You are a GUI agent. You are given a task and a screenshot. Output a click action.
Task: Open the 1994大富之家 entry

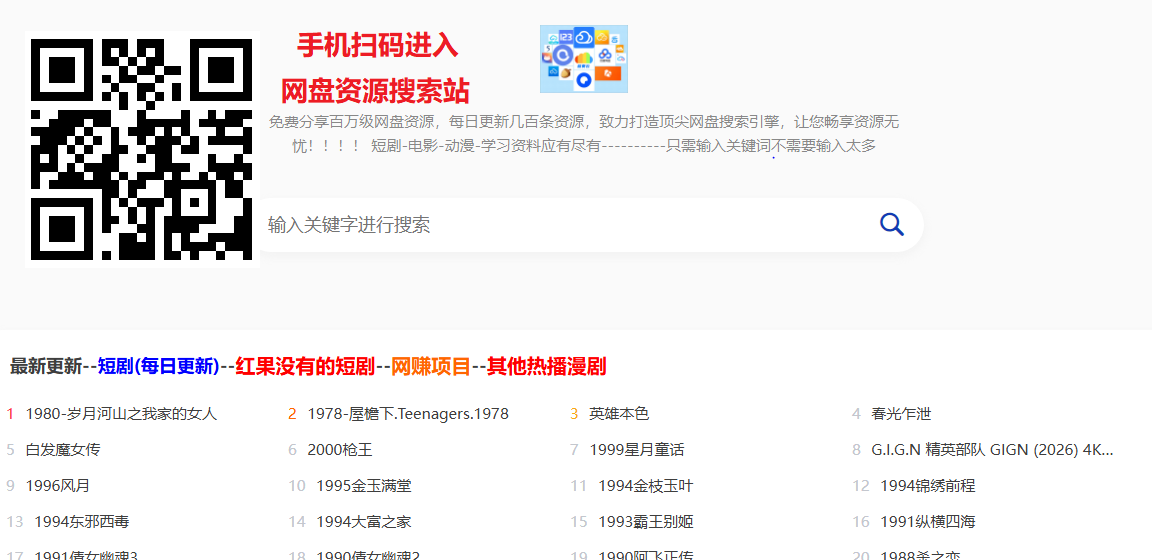(364, 522)
